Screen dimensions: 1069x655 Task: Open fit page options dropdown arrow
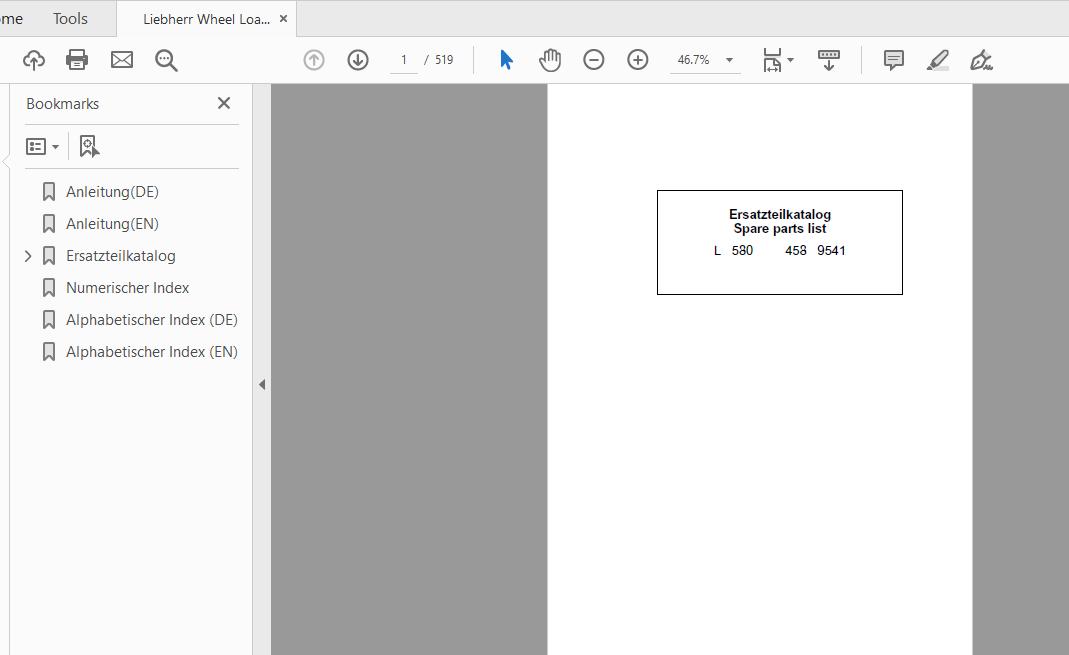click(791, 60)
